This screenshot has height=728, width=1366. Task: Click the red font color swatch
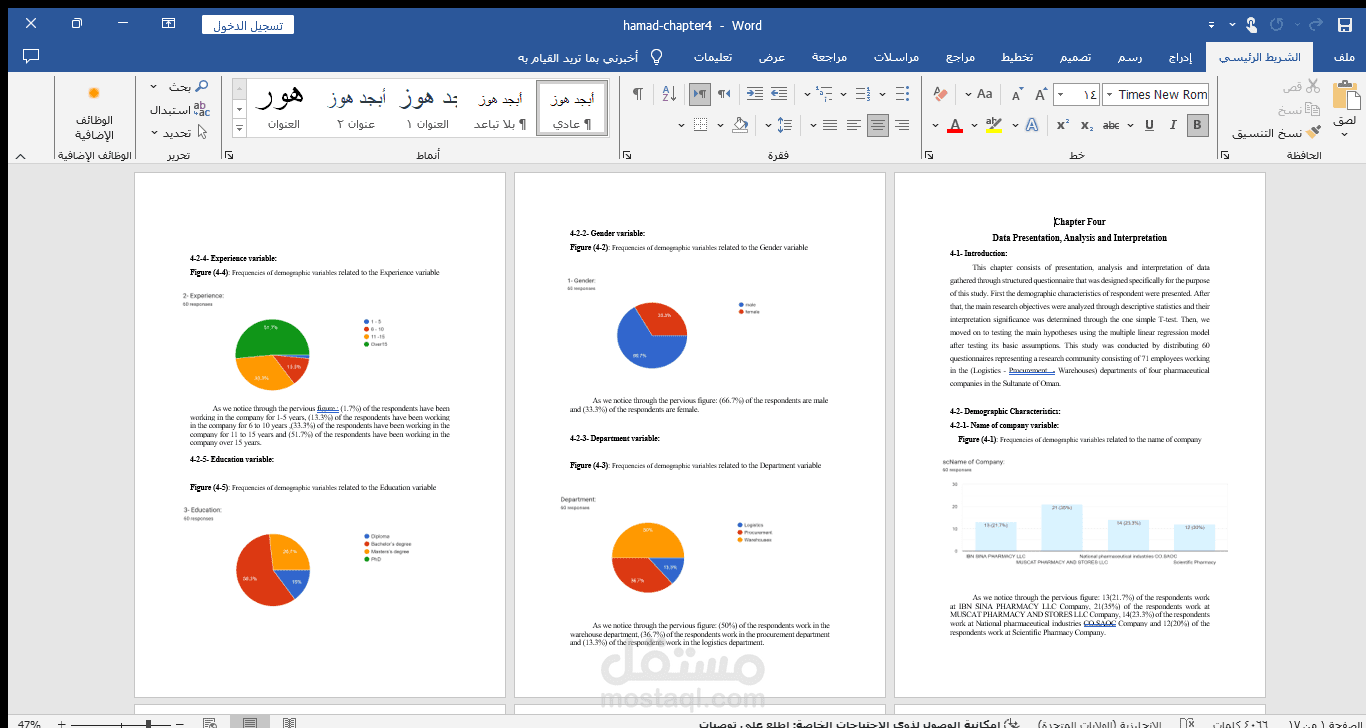[955, 125]
